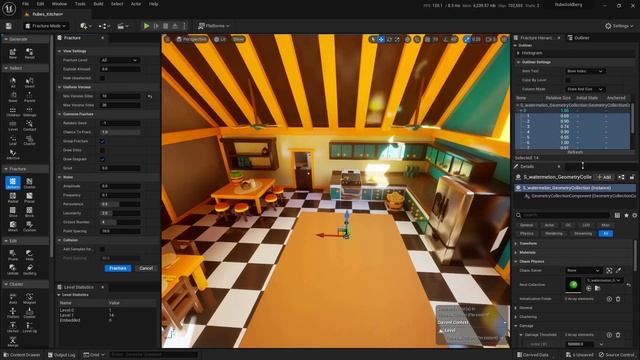Open the Column Mode dropdown
The height and width of the screenshot is (360, 640).
(x=584, y=89)
